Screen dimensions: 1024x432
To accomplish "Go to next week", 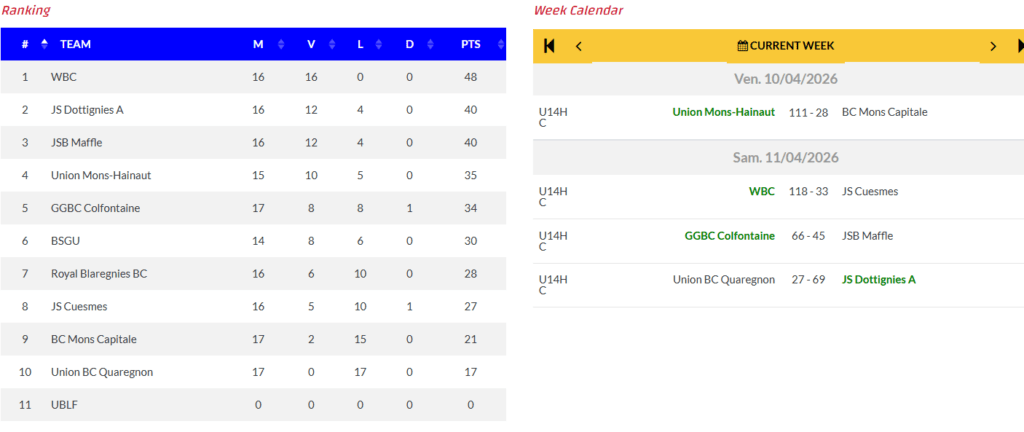I will [x=993, y=46].
